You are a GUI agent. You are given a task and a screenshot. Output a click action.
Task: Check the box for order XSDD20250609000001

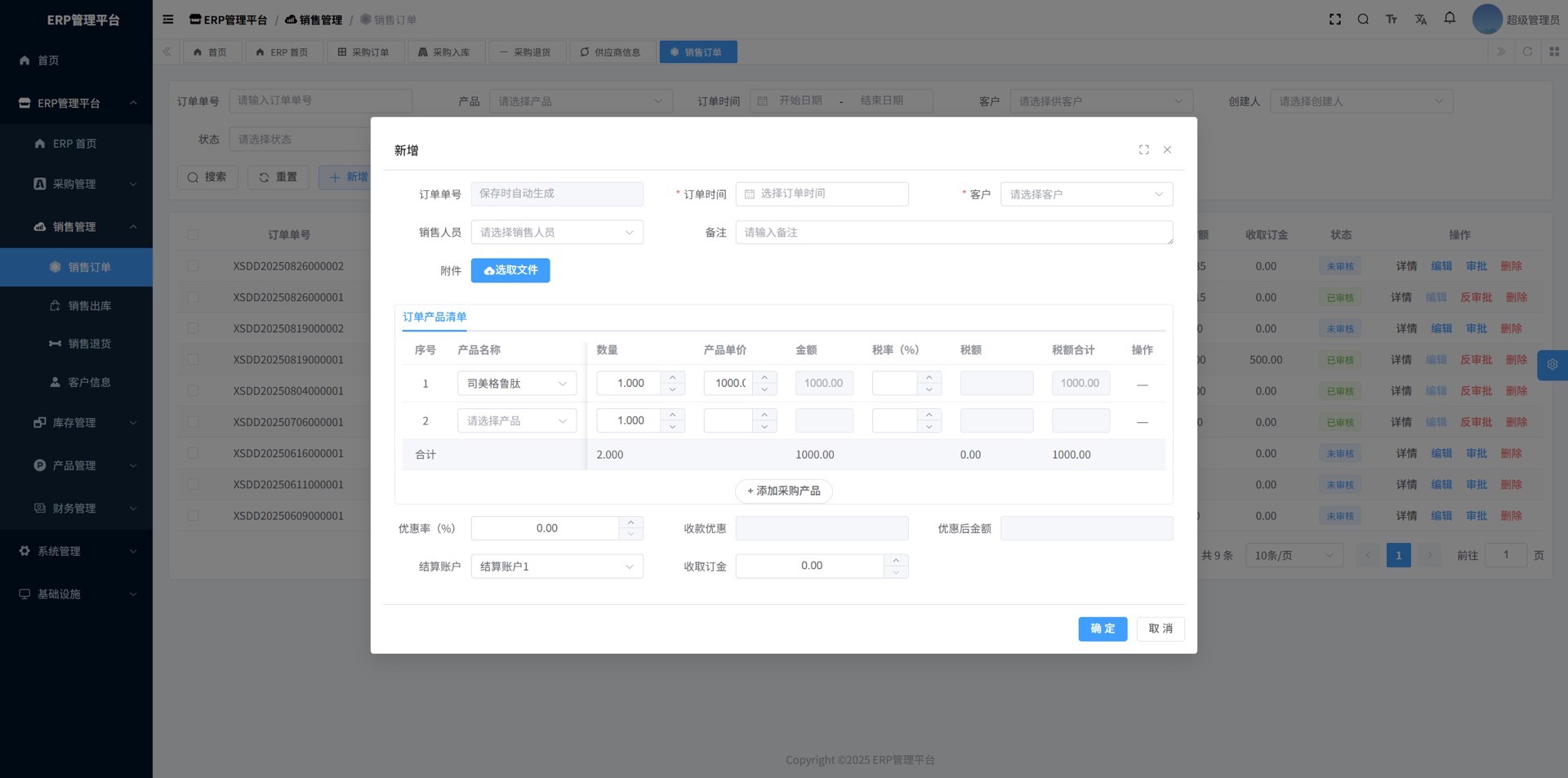pos(193,516)
